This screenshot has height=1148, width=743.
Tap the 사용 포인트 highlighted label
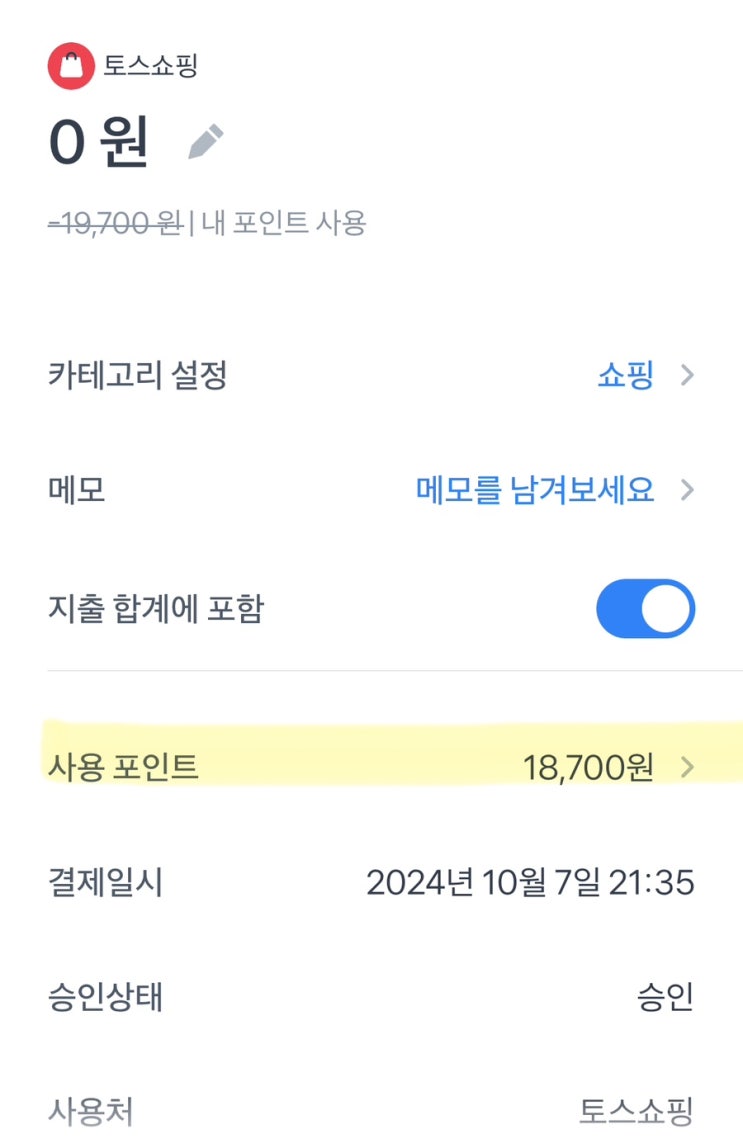point(123,767)
